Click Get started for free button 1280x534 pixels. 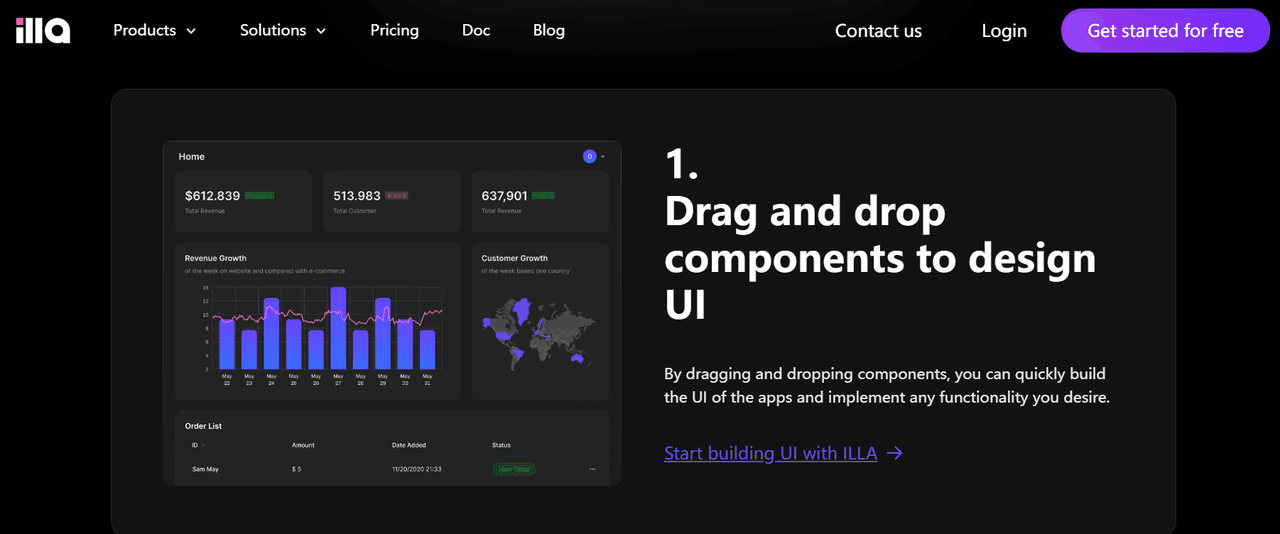(1165, 31)
